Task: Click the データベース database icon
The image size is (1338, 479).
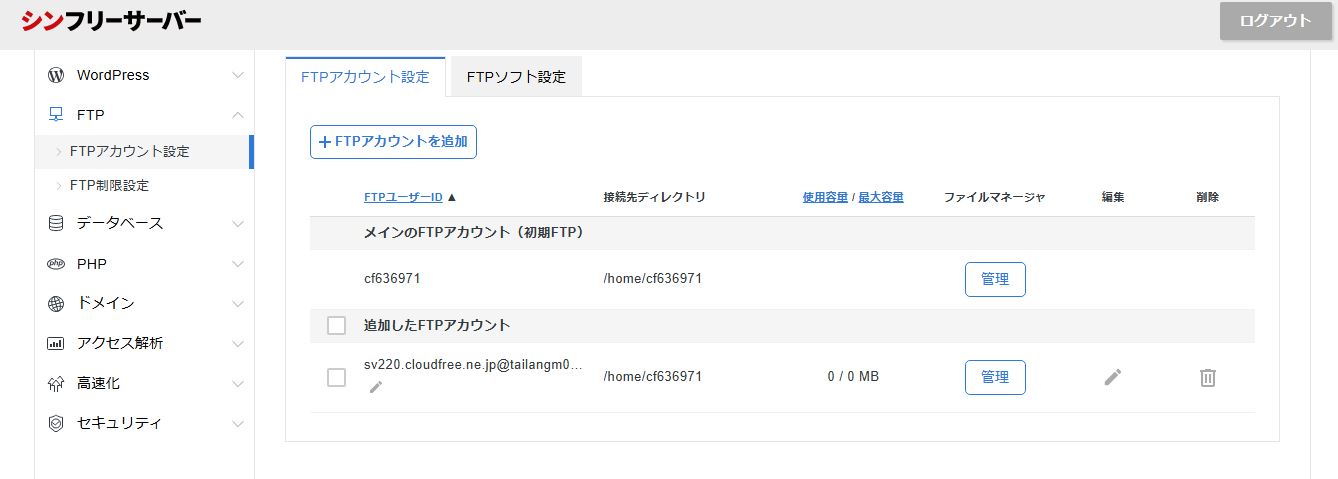Action: pos(56,223)
